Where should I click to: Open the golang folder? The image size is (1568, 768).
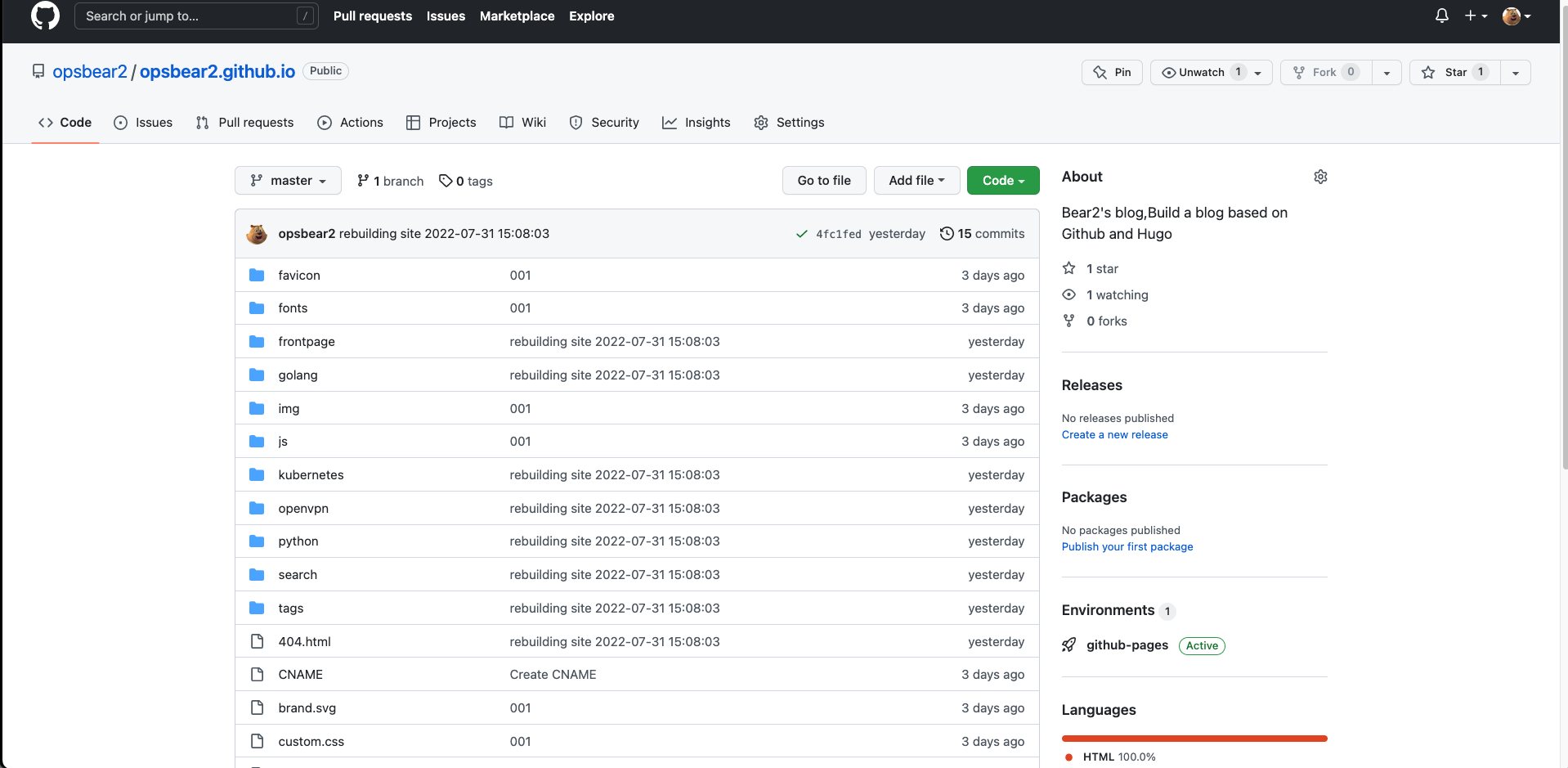tap(298, 375)
